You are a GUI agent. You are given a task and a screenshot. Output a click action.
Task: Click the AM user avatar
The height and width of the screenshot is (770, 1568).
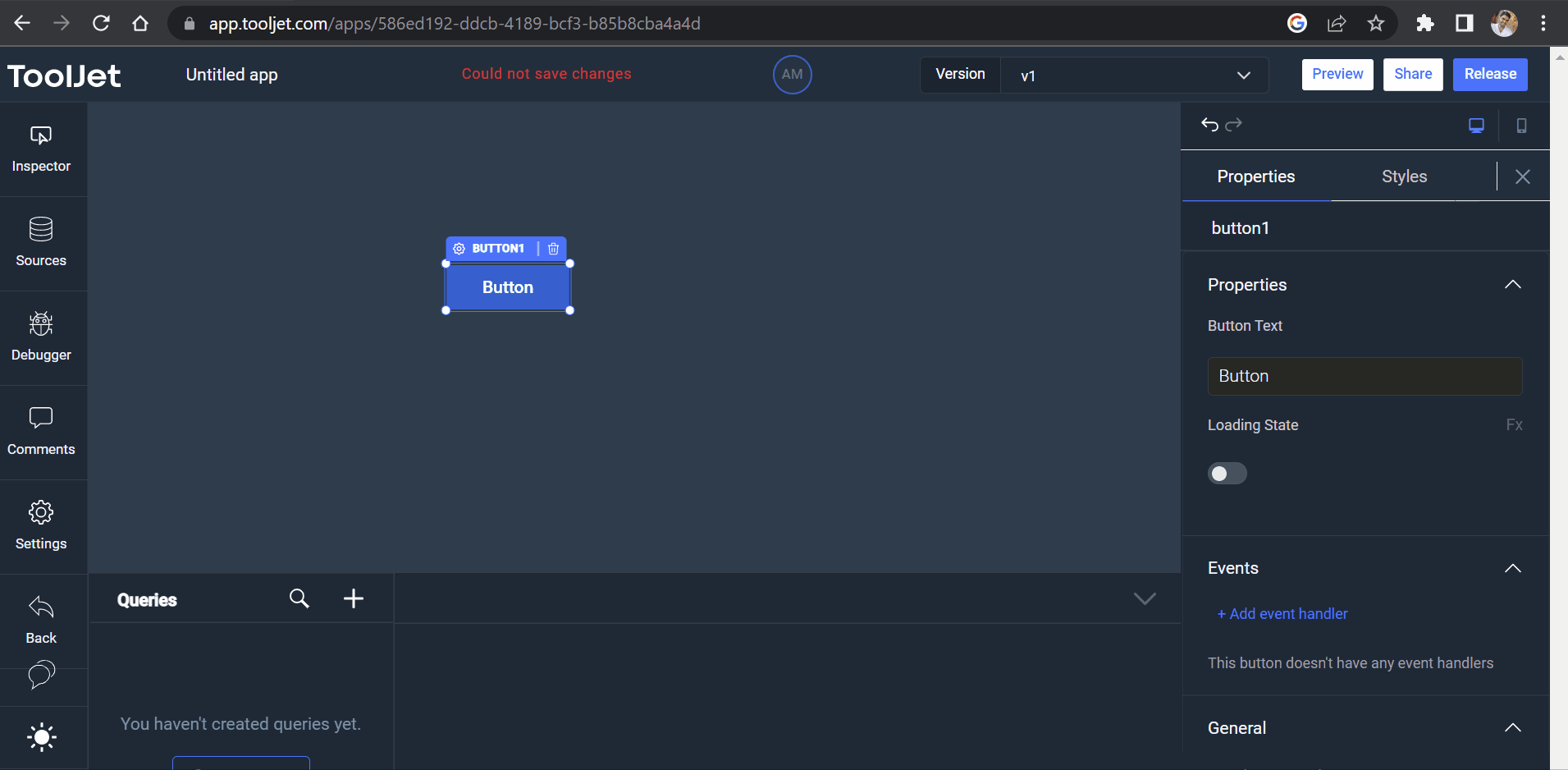pyautogui.click(x=793, y=75)
